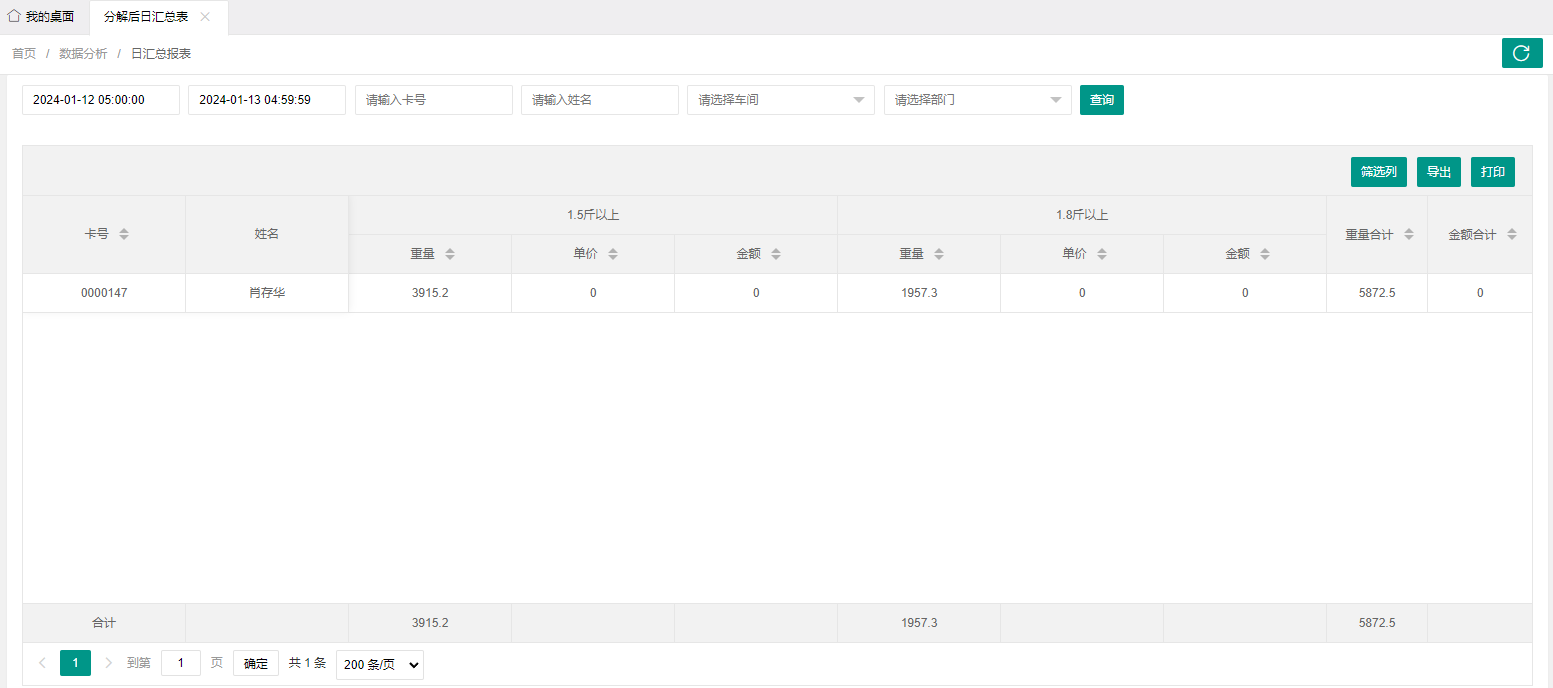Viewport: 1553px width, 688px height.
Task: Open the 200 条/页 page size dropdown
Action: pyautogui.click(x=380, y=664)
